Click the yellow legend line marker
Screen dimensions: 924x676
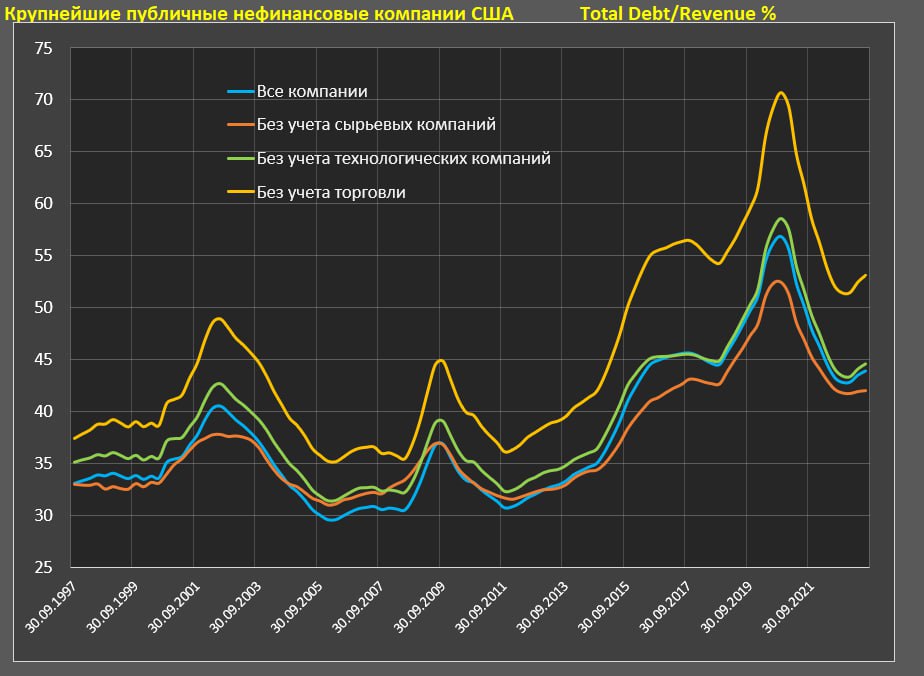coord(241,192)
